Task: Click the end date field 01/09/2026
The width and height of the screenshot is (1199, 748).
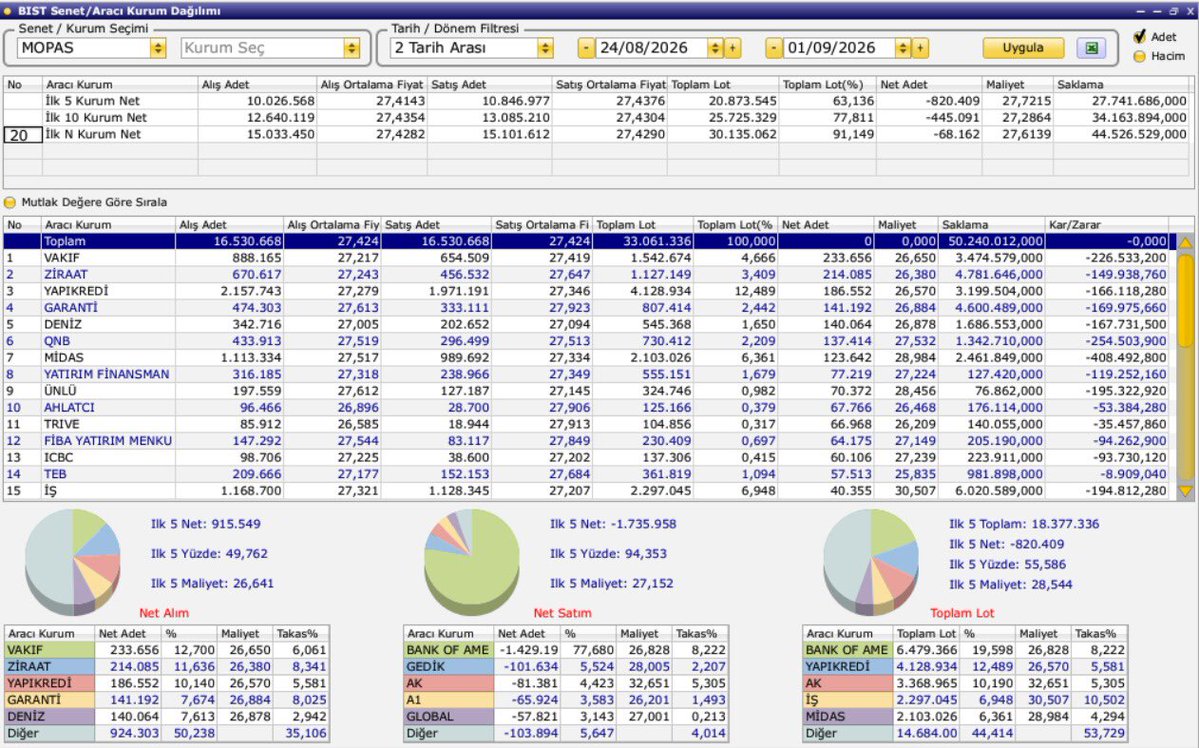Action: (x=838, y=48)
